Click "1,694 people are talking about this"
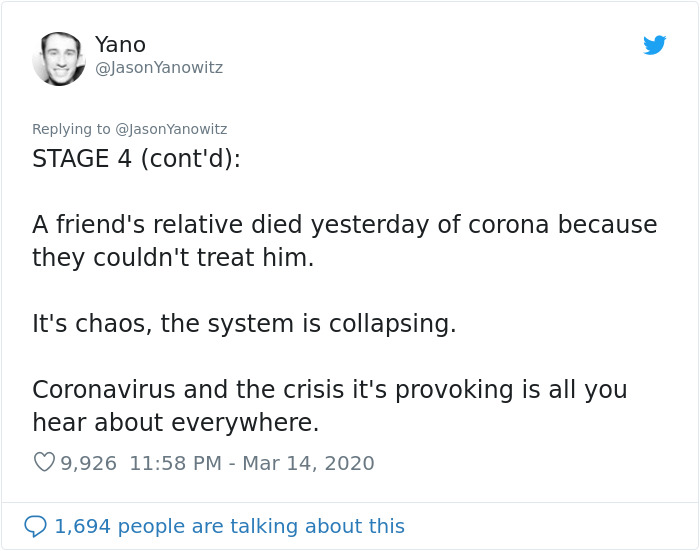The height and width of the screenshot is (551, 700). click(x=229, y=526)
